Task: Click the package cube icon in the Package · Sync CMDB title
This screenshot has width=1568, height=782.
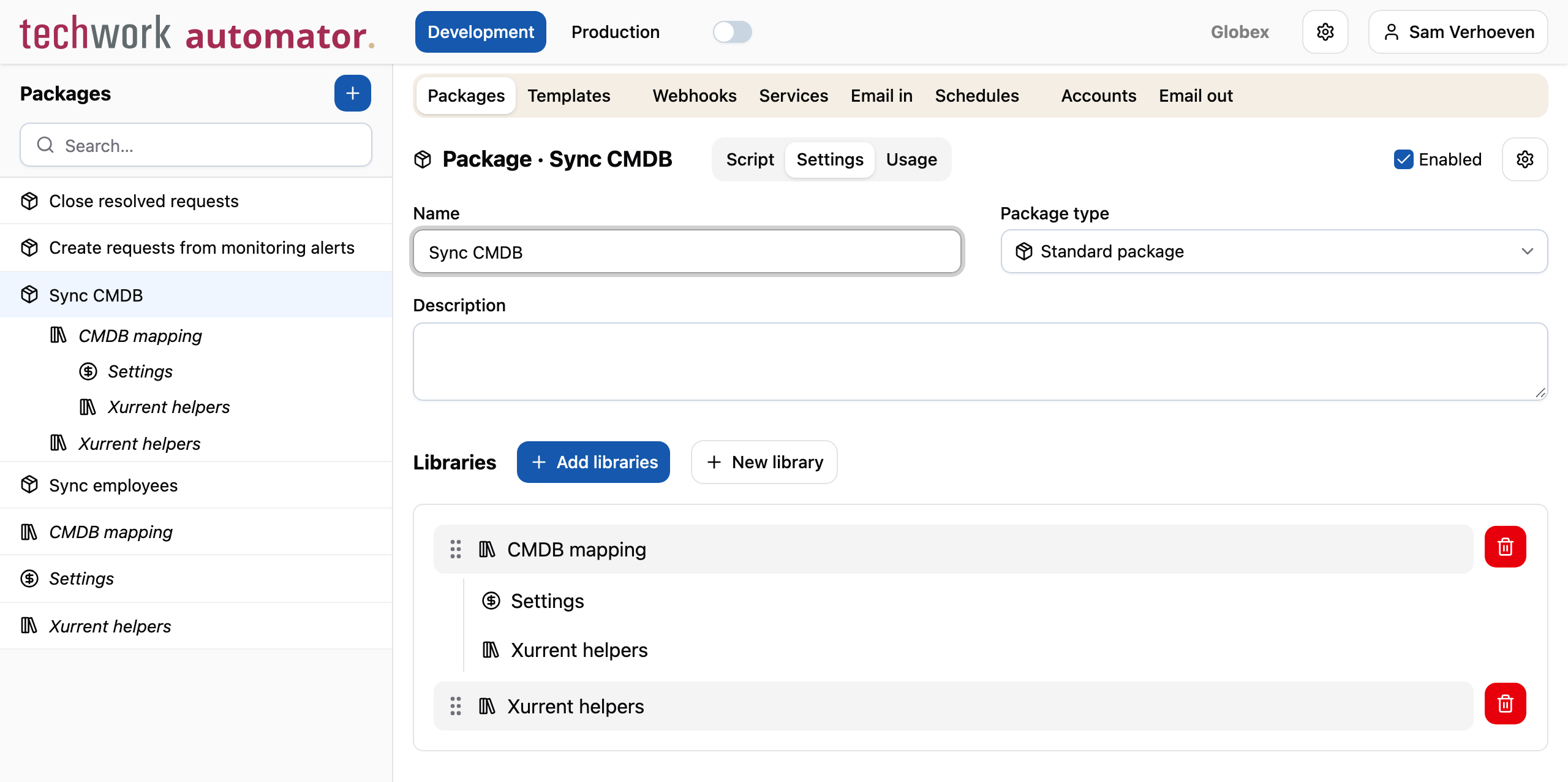Action: pyautogui.click(x=423, y=159)
